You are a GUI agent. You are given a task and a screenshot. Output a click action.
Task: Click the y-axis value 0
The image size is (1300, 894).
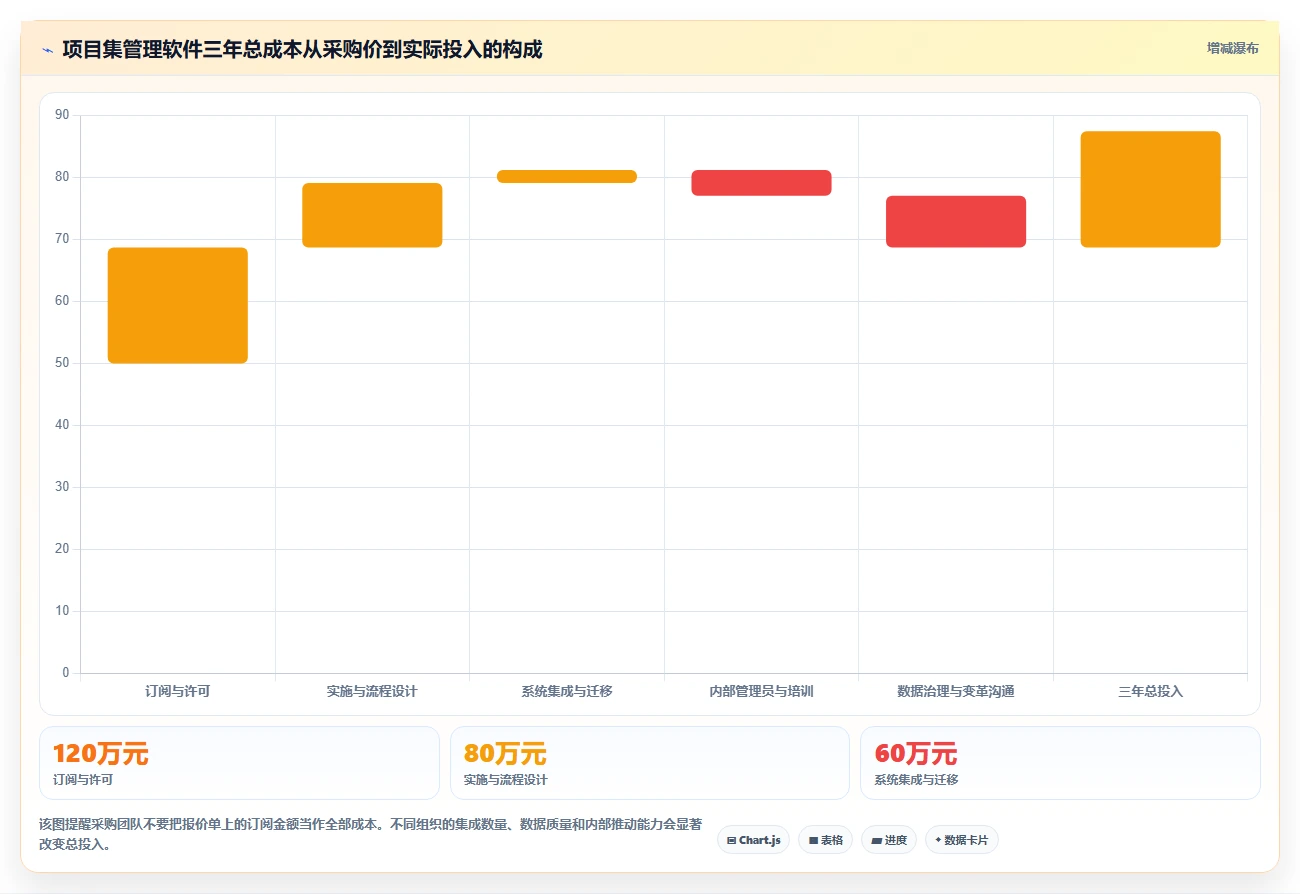point(66,673)
